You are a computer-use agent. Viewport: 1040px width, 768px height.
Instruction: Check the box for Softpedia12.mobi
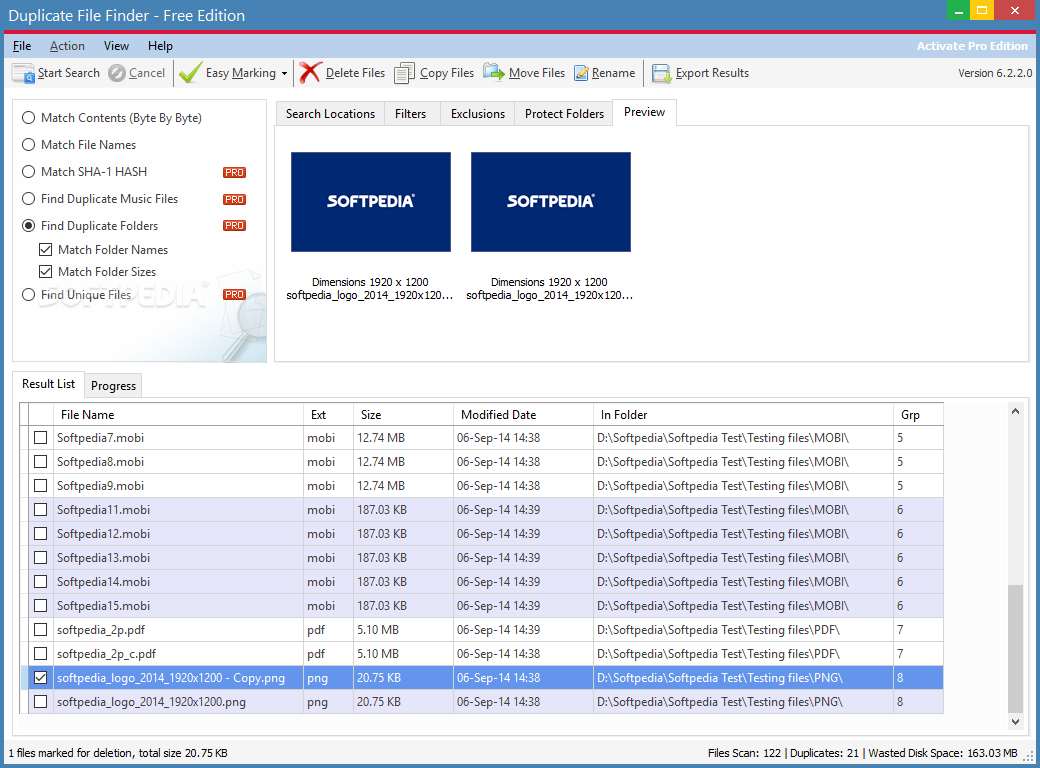40,534
